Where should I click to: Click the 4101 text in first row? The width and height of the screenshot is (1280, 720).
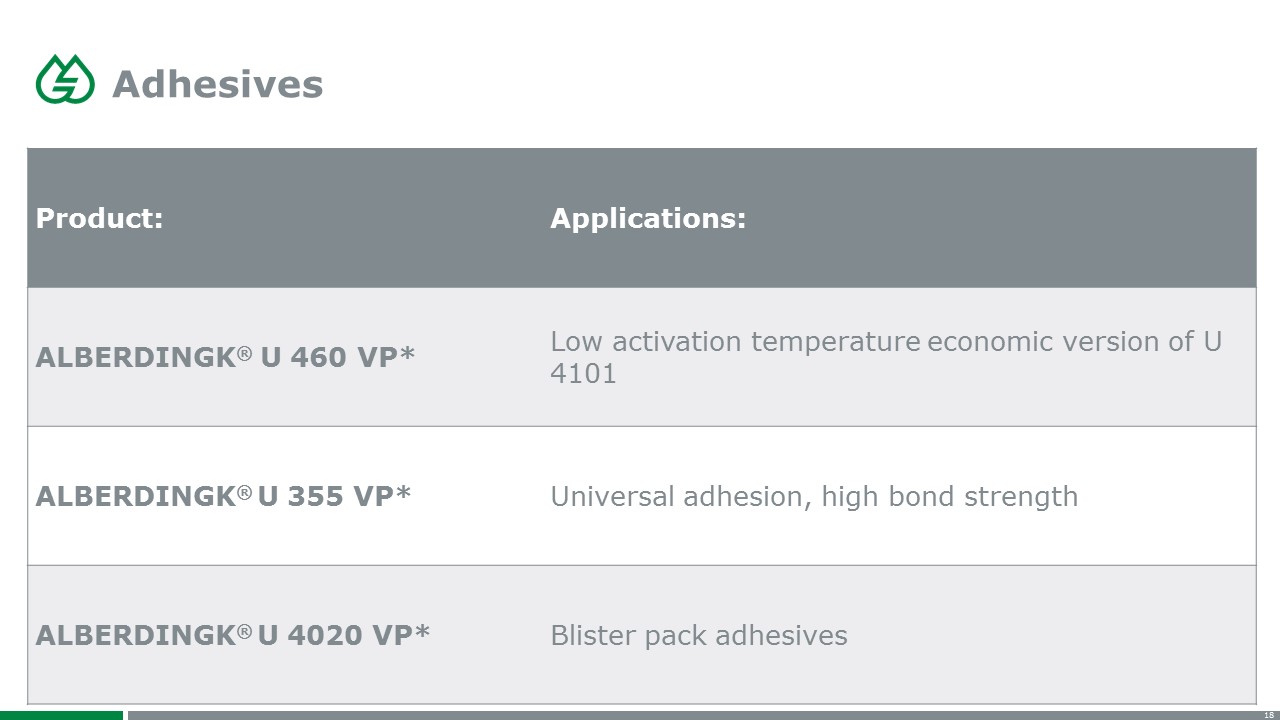[583, 374]
